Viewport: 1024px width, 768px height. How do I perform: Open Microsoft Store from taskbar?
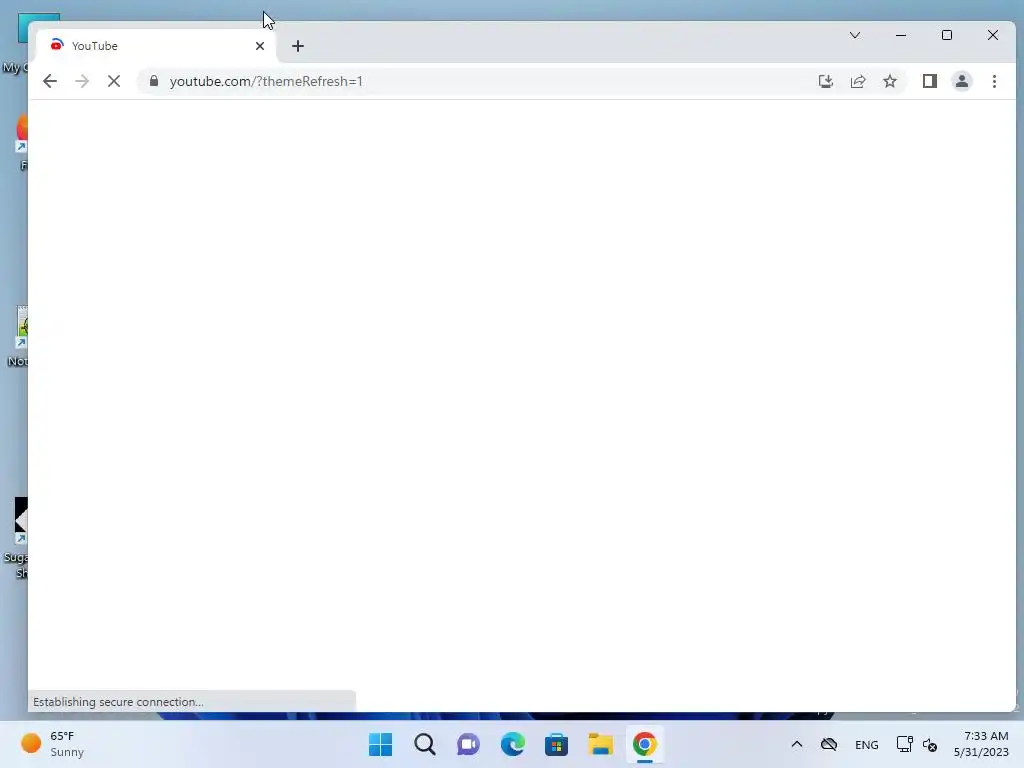(556, 744)
